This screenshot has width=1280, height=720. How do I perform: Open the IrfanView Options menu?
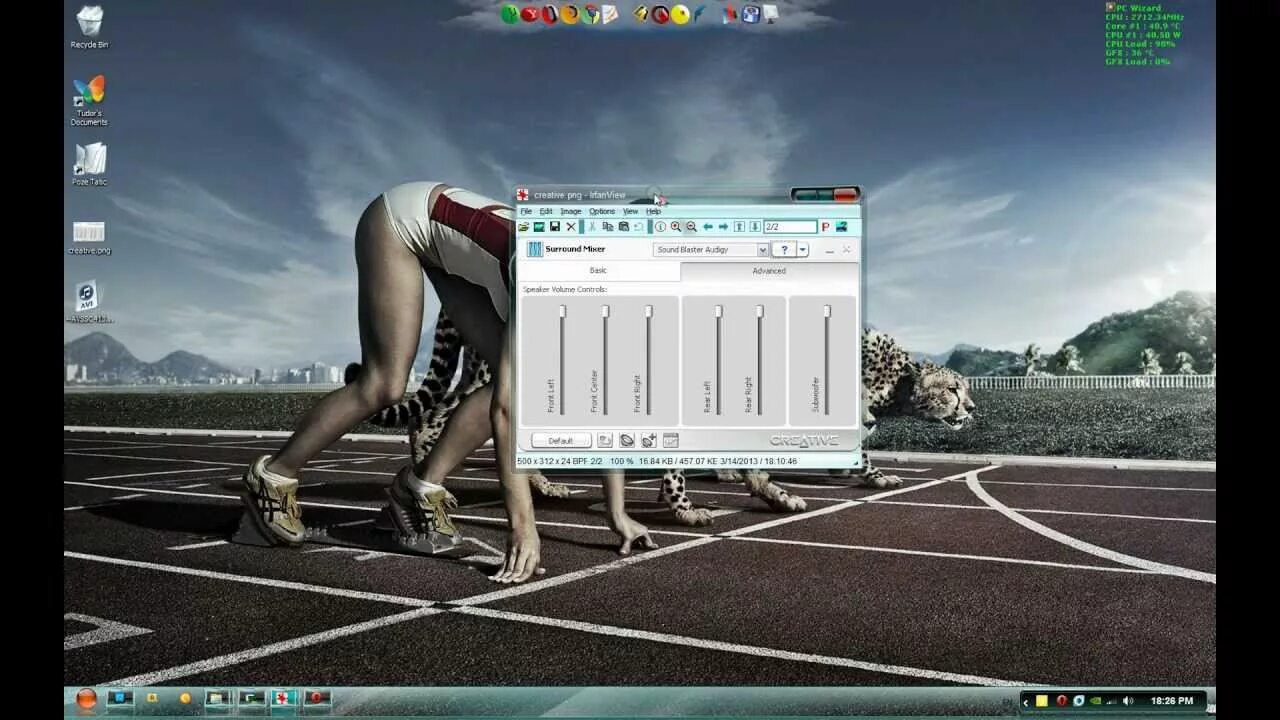point(603,211)
